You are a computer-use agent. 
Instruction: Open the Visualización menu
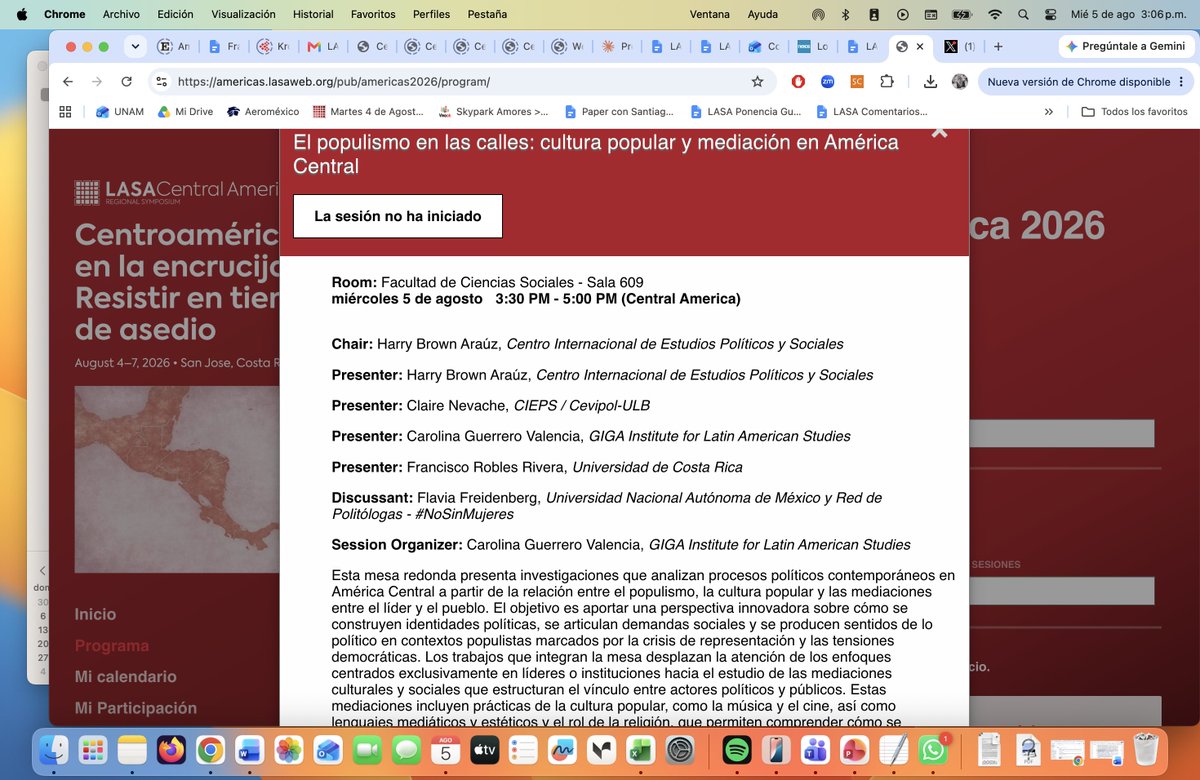click(243, 14)
